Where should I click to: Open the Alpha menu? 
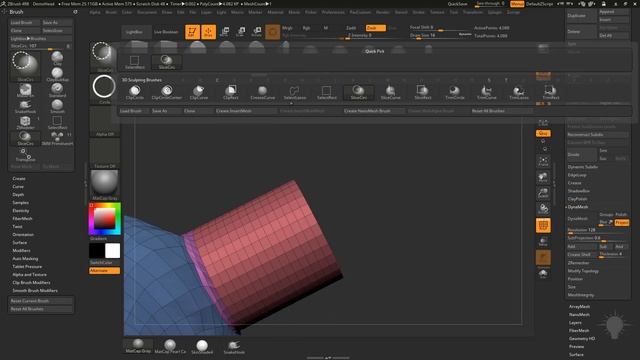pos(95,12)
